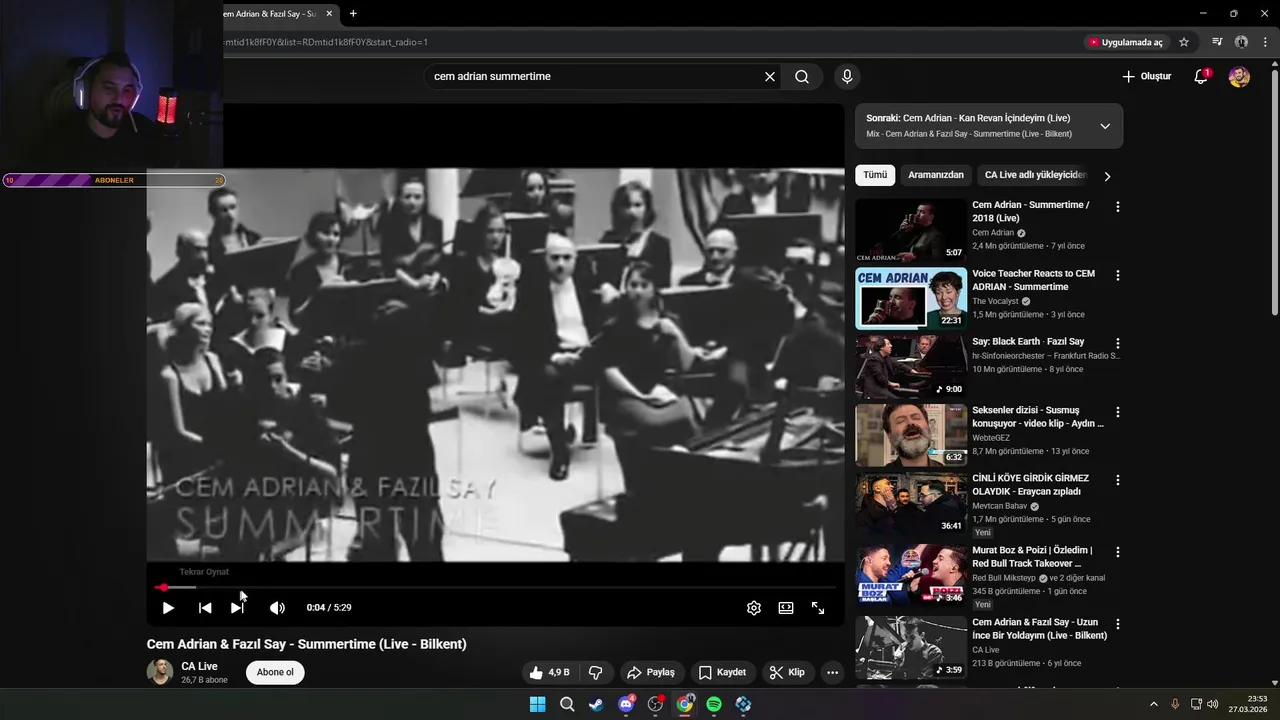Show hidden system tray icons
Viewport: 1280px width, 720px height.
(x=1153, y=704)
